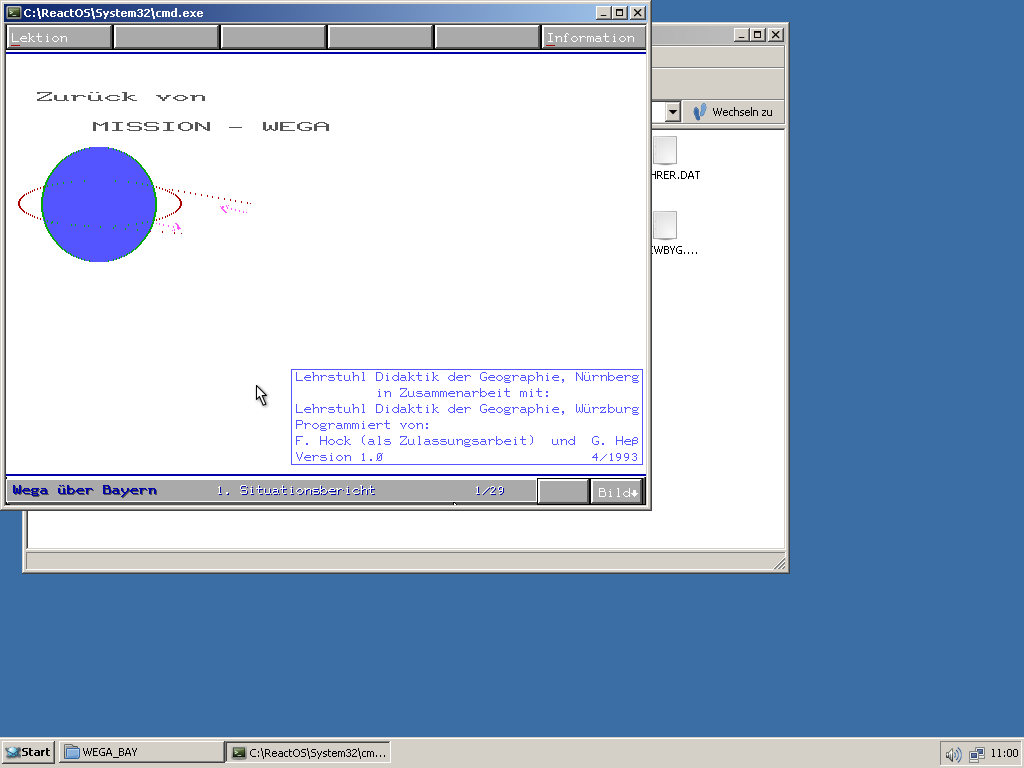Click the clock showing 11:00

(1004, 754)
